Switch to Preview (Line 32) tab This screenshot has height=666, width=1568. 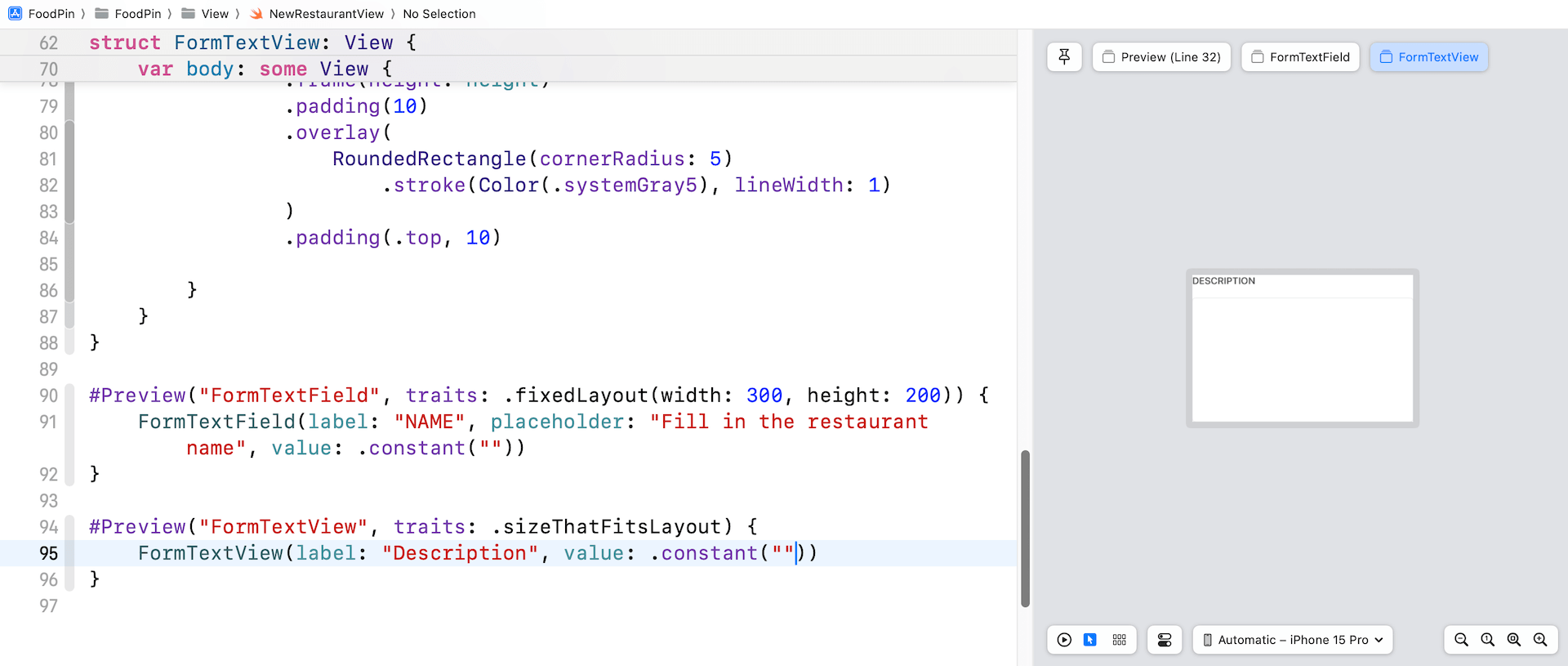[1161, 57]
